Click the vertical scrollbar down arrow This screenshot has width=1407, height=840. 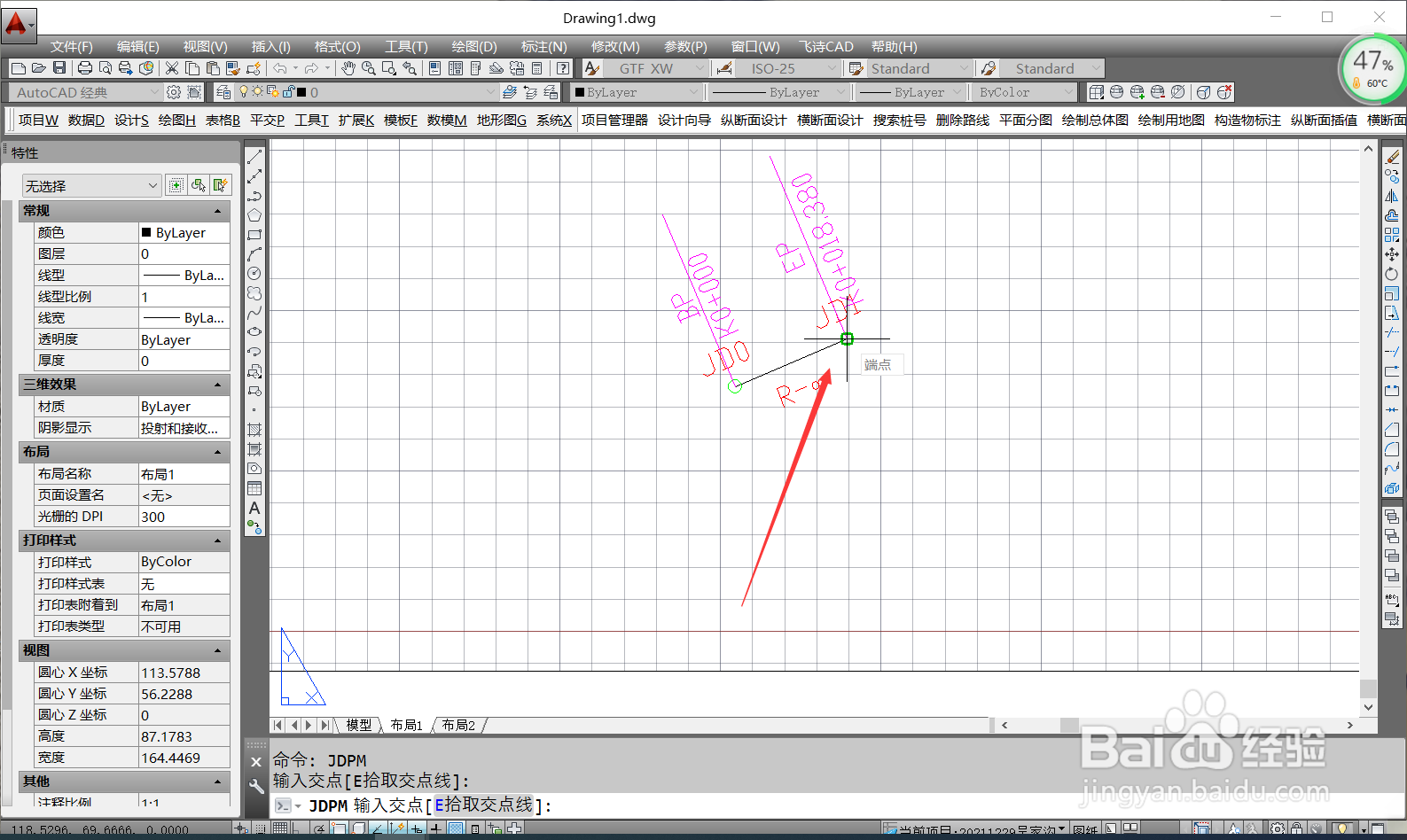coord(1368,707)
